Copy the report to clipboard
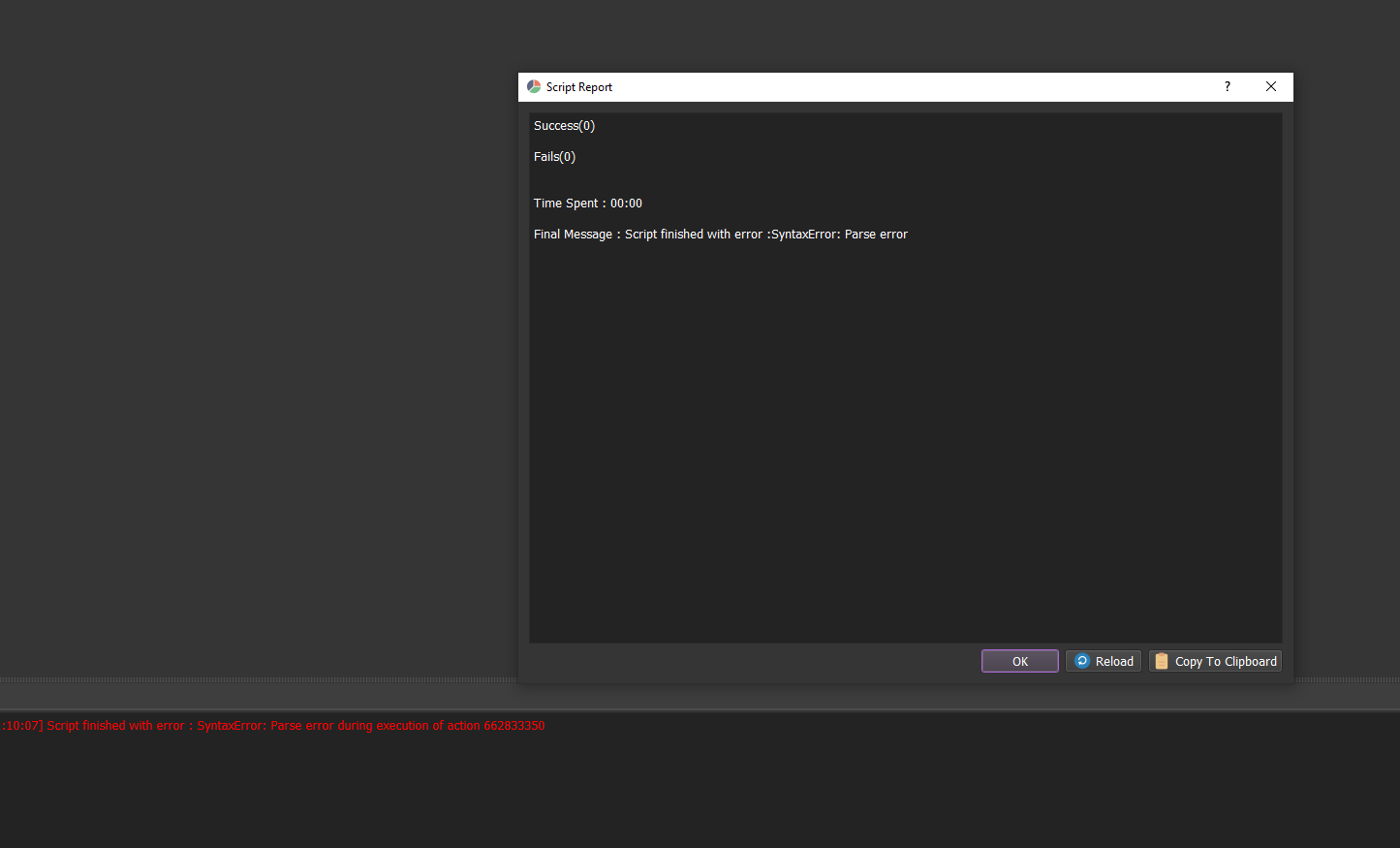 pos(1215,661)
